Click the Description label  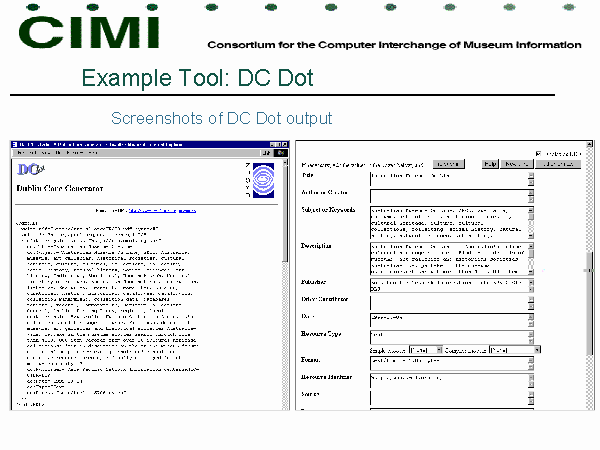pyautogui.click(x=316, y=246)
